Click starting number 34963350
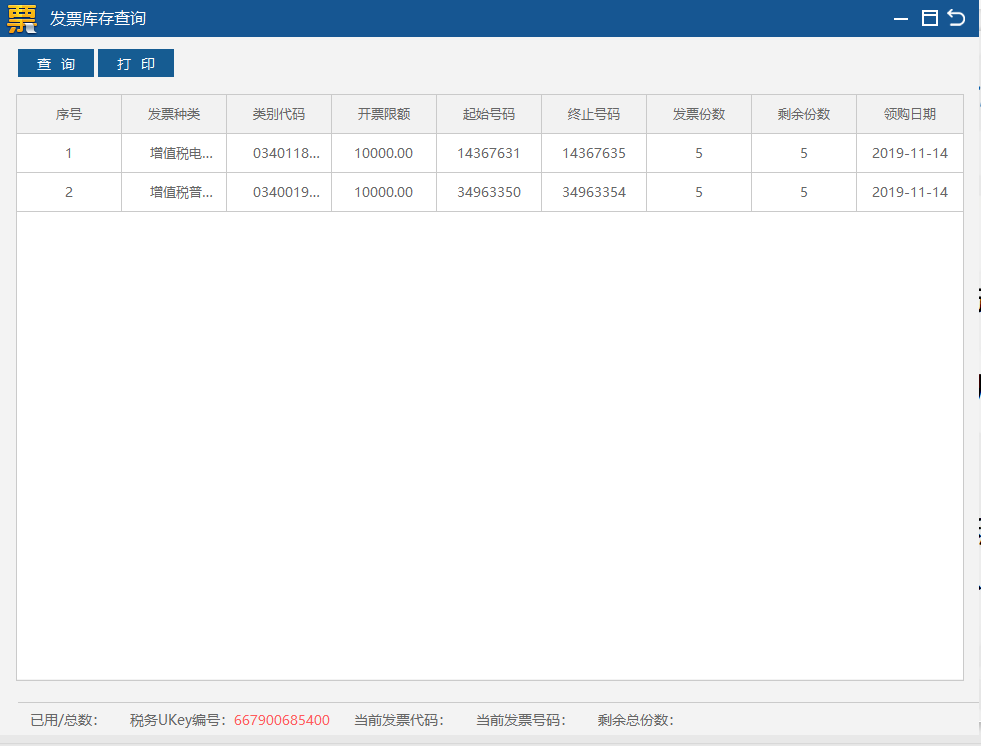 point(489,192)
